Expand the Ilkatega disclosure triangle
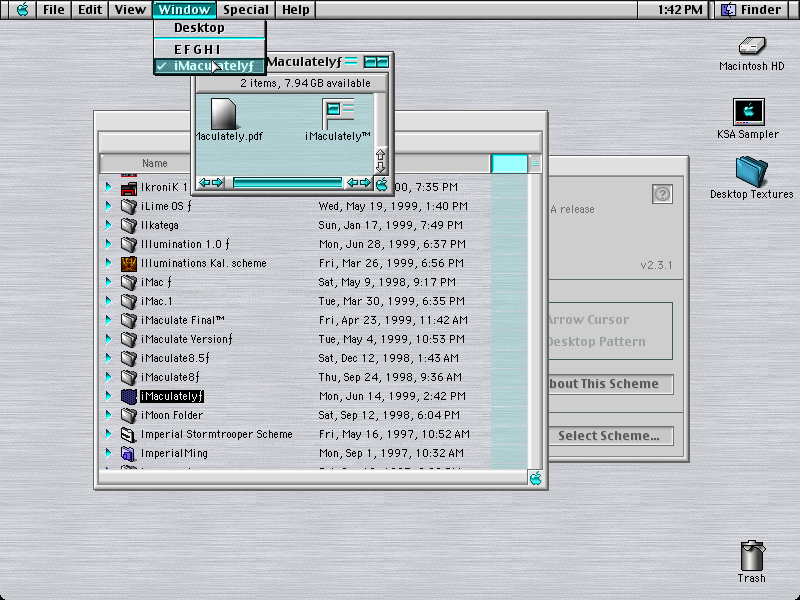Screen dimensions: 800x600 [108, 225]
